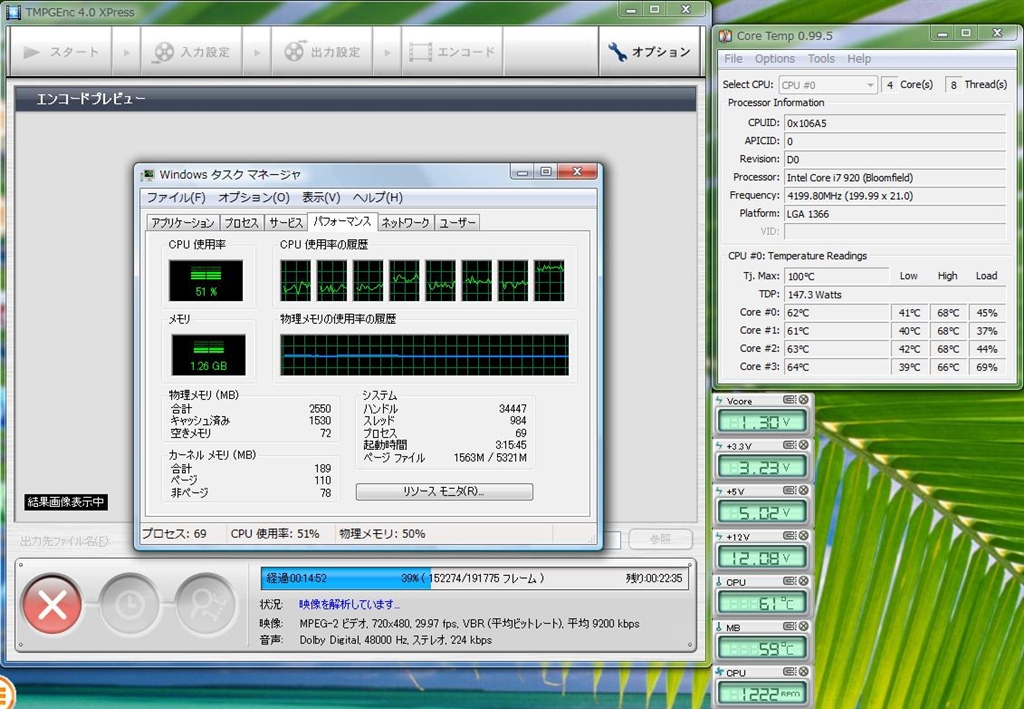Open the Options menu in Core Temp
Screen dimensions: 1024x709
775,59
